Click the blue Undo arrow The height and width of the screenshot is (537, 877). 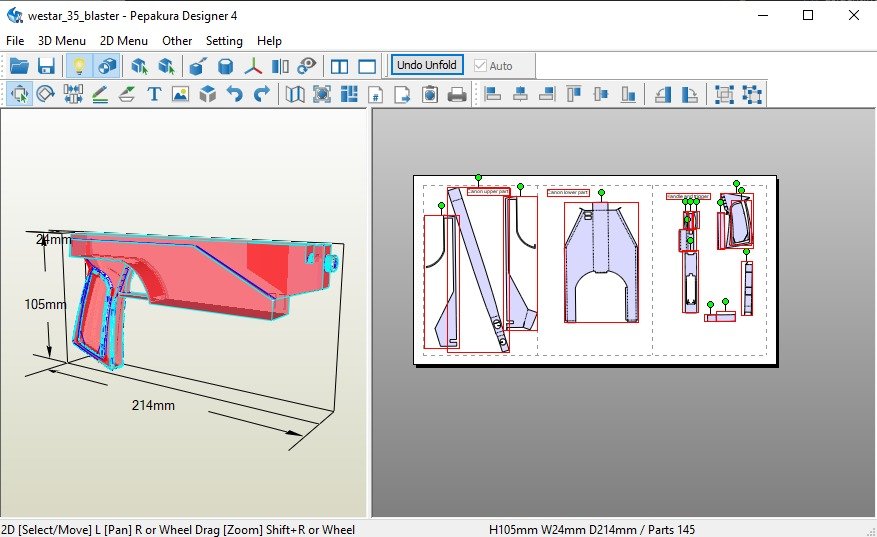[x=235, y=93]
